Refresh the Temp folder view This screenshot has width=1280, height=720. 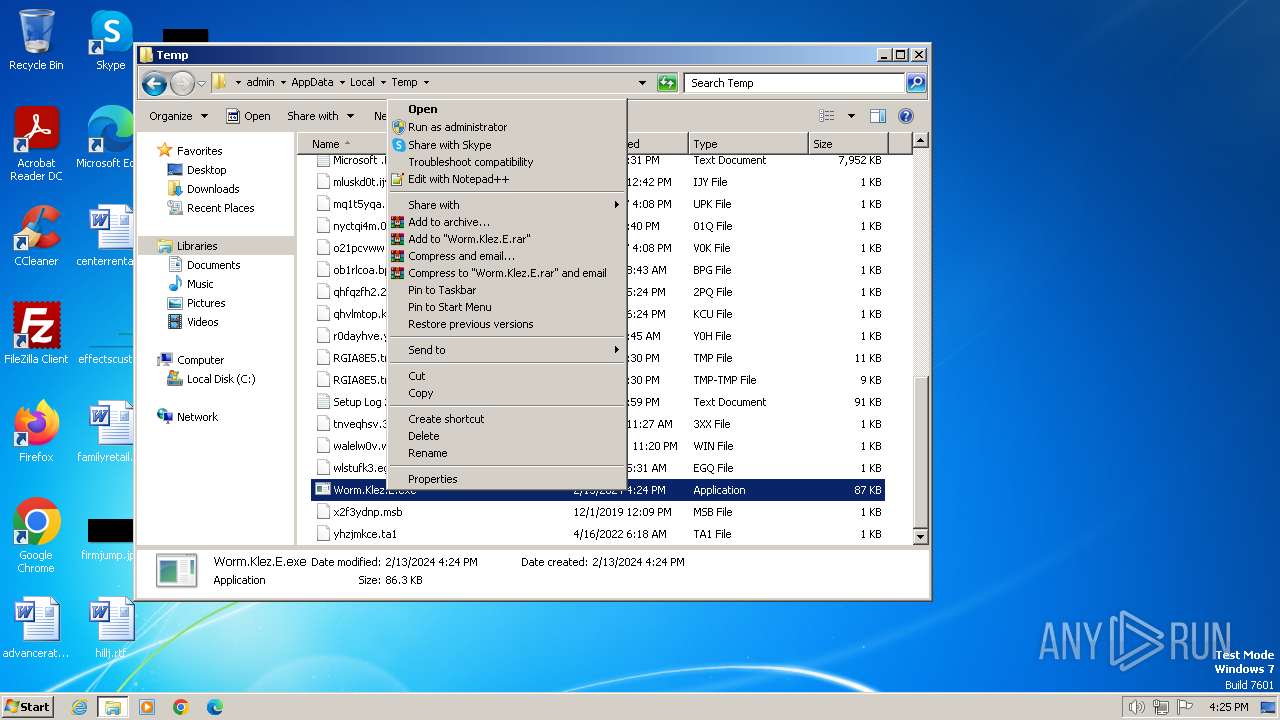[667, 83]
